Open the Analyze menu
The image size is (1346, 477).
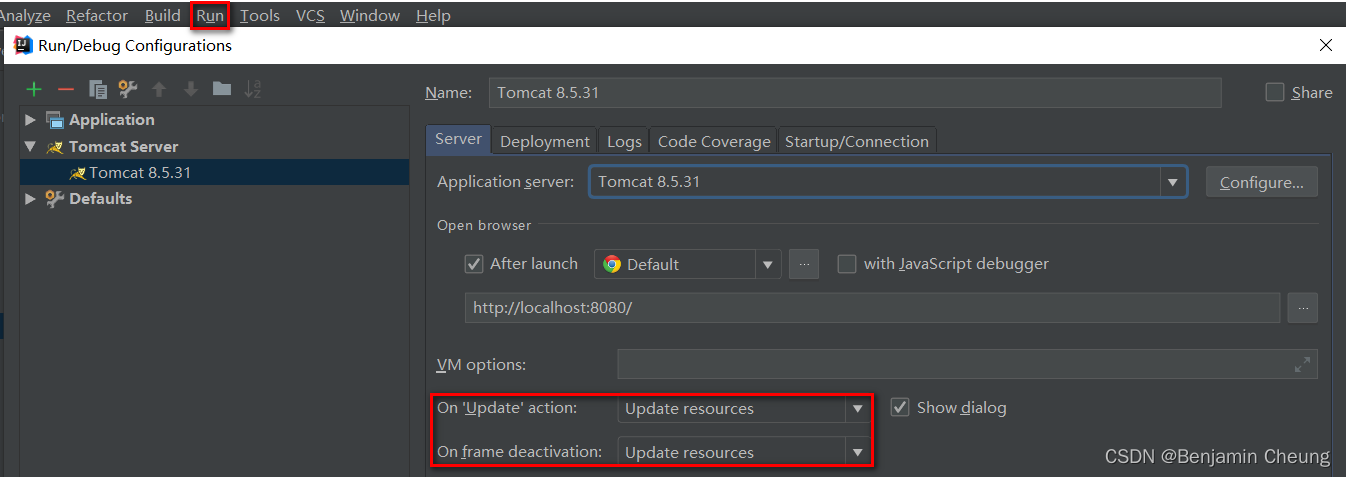(x=24, y=15)
